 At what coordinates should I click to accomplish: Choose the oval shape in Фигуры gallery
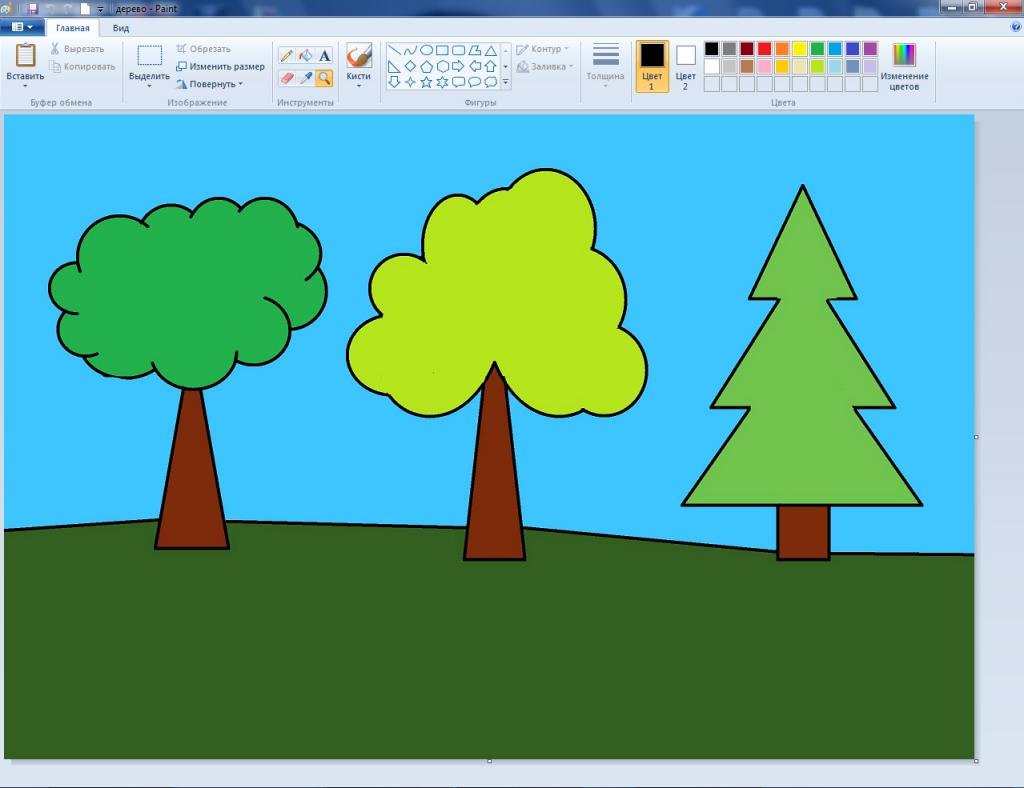[426, 50]
